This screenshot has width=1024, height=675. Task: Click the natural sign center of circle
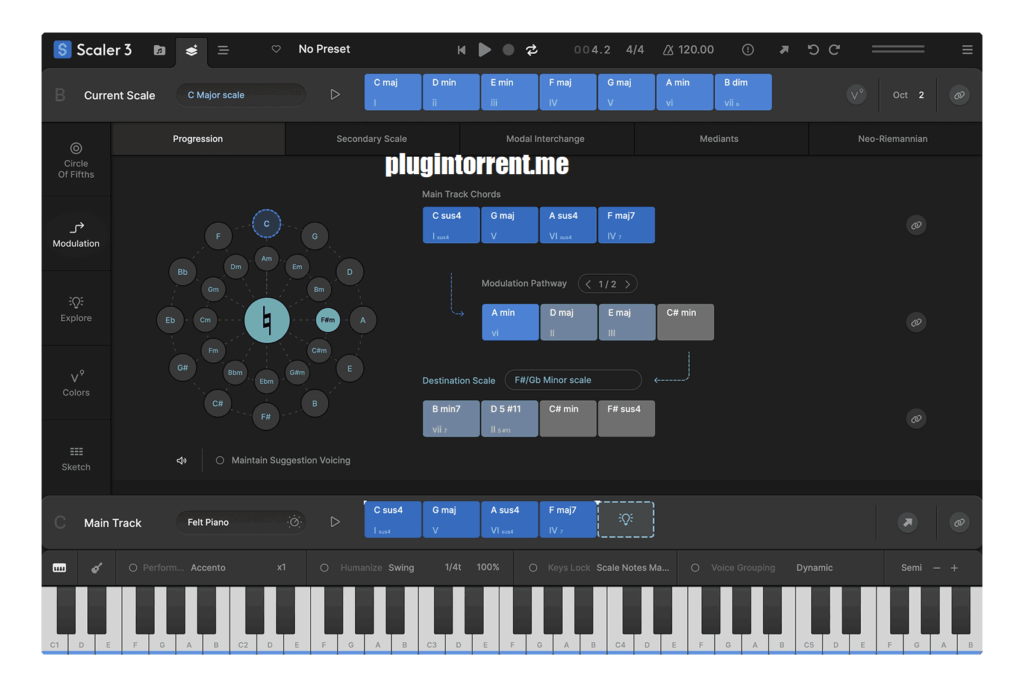click(x=266, y=320)
